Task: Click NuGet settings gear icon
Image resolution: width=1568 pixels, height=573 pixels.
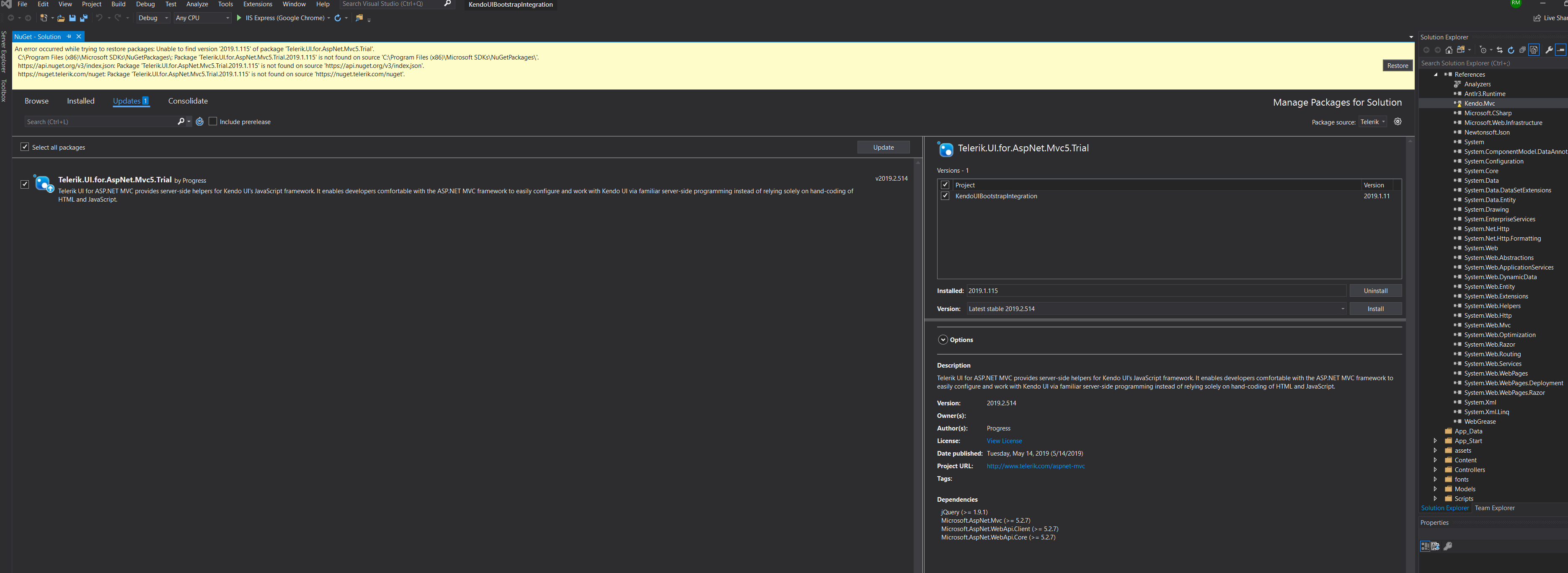Action: [x=1398, y=122]
